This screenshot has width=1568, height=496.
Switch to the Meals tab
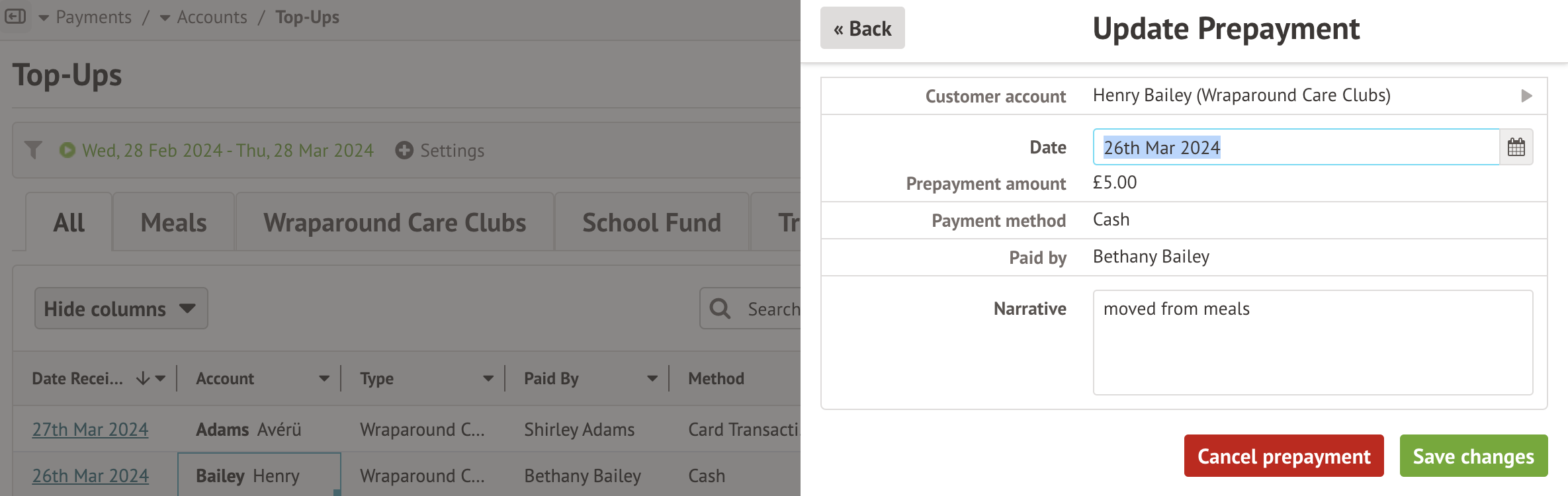coord(173,222)
